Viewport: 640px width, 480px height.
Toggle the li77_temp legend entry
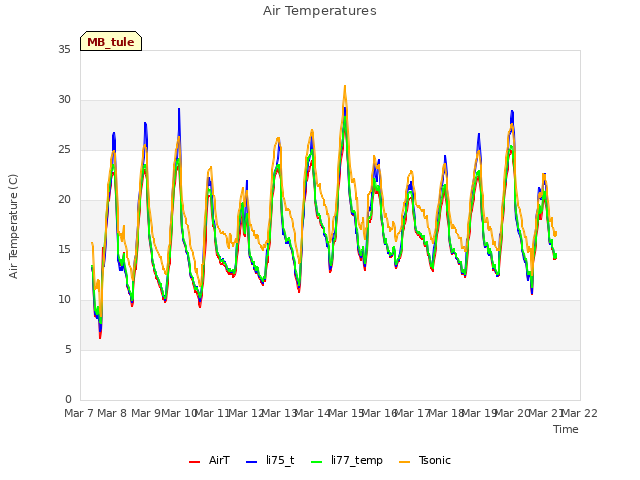347,461
